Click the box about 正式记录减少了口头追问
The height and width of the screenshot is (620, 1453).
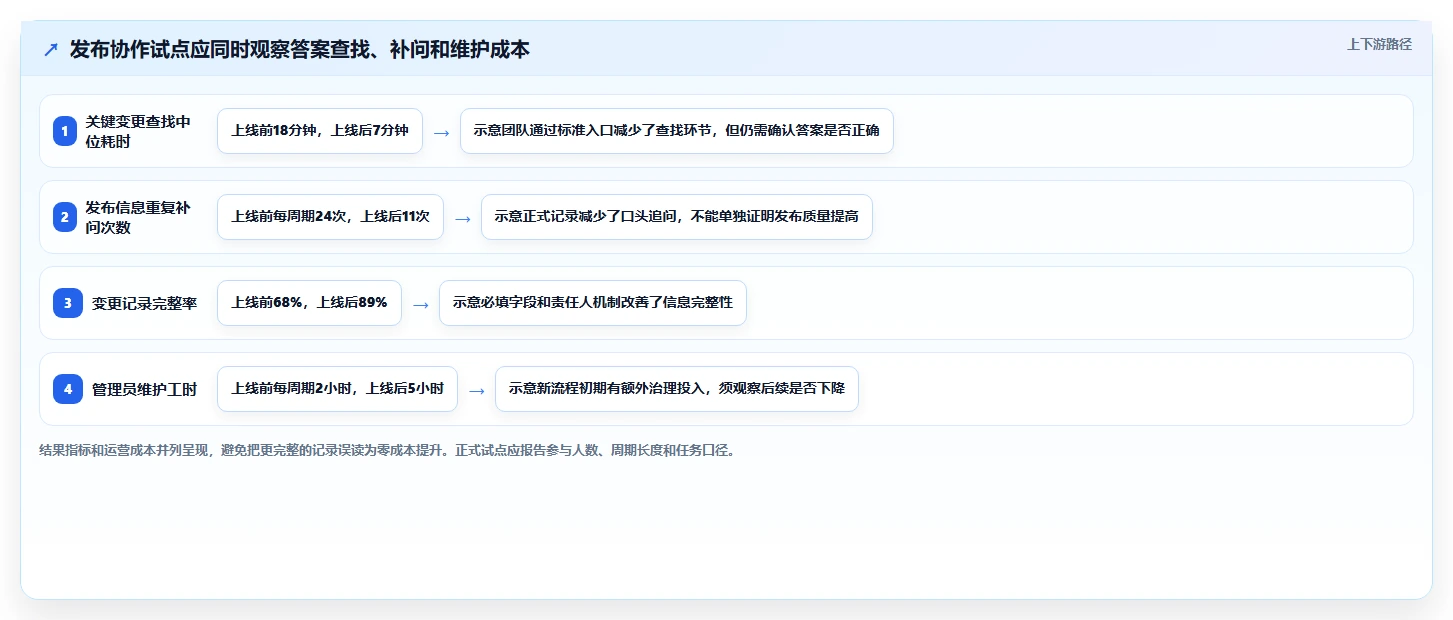(x=677, y=217)
